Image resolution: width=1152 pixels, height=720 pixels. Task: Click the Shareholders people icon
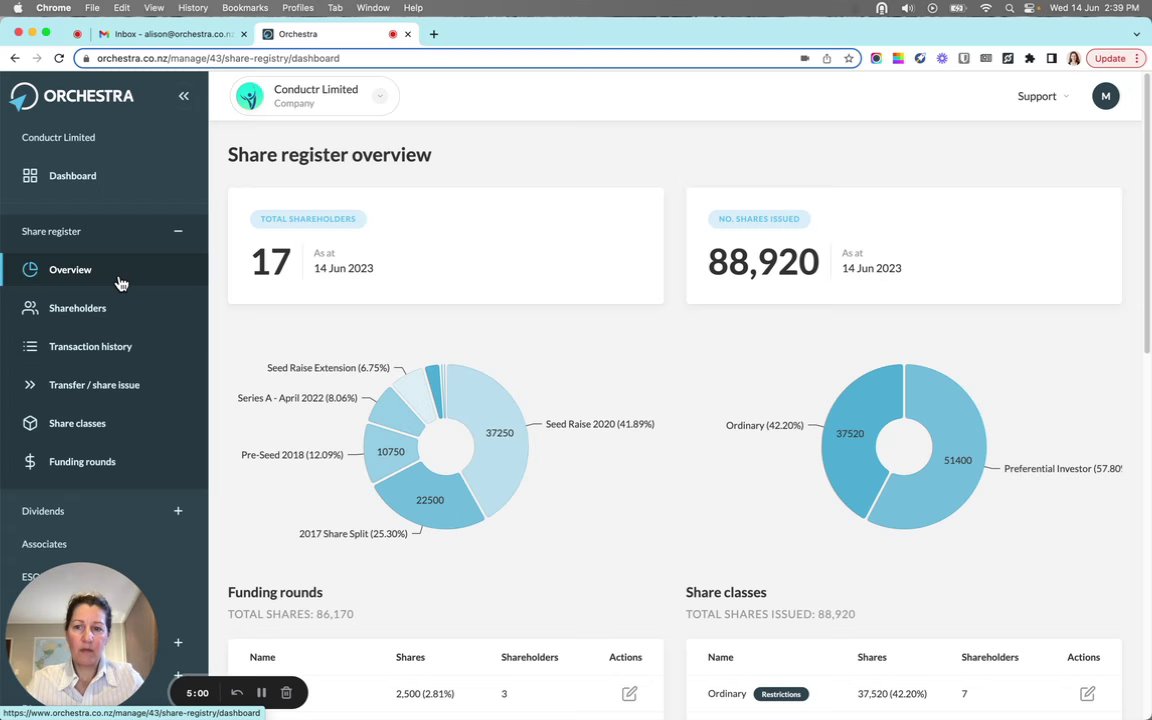pos(30,308)
